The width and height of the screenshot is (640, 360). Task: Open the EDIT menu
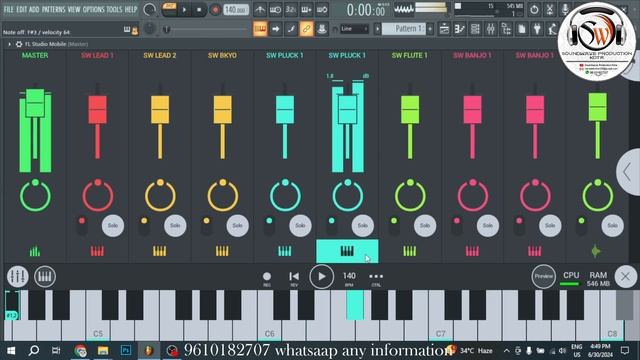click(22, 9)
